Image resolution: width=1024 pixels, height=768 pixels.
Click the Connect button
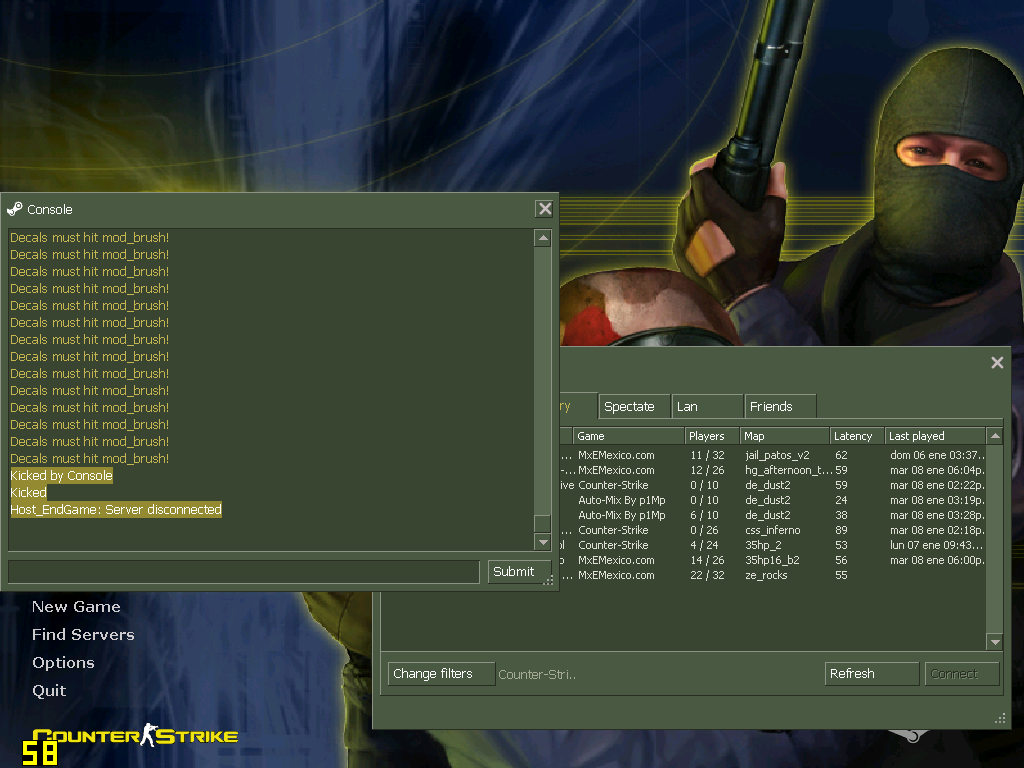(x=962, y=673)
